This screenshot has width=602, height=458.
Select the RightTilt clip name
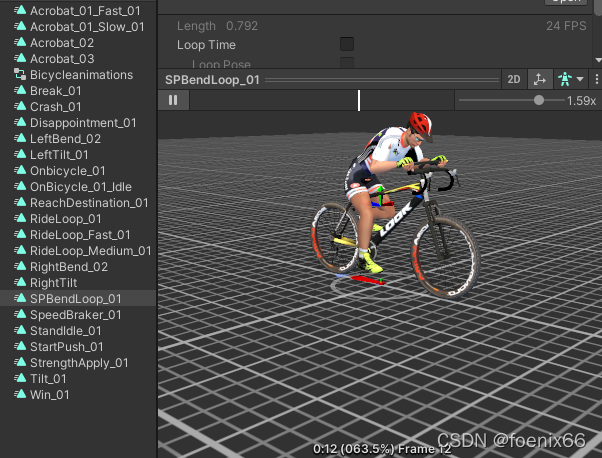tap(53, 283)
